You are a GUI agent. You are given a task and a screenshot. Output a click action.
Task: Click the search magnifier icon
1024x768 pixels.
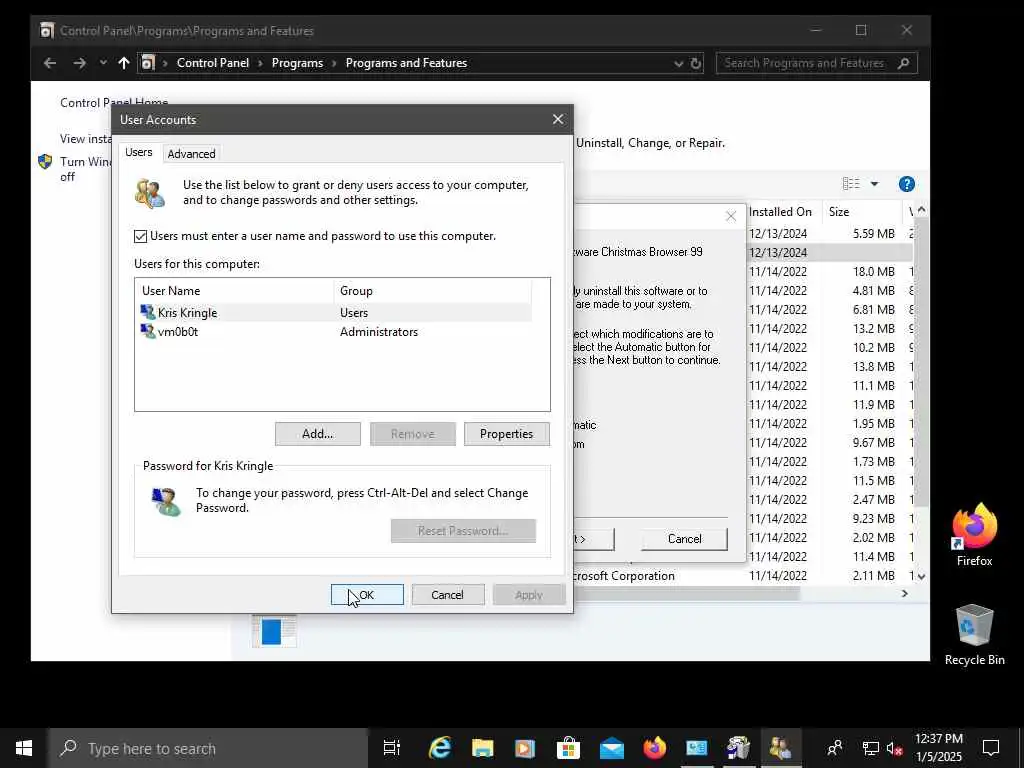point(903,63)
